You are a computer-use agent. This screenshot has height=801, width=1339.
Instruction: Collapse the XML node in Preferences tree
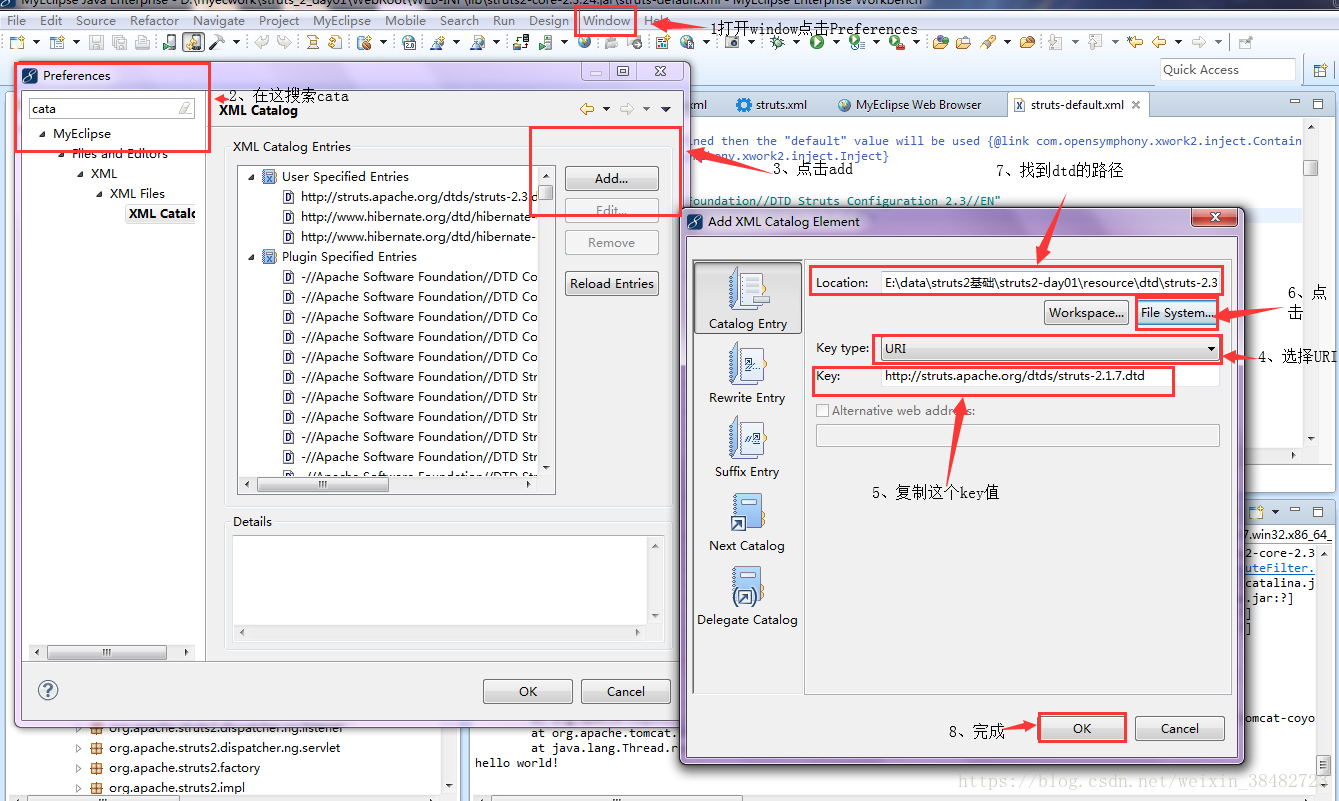(x=80, y=174)
